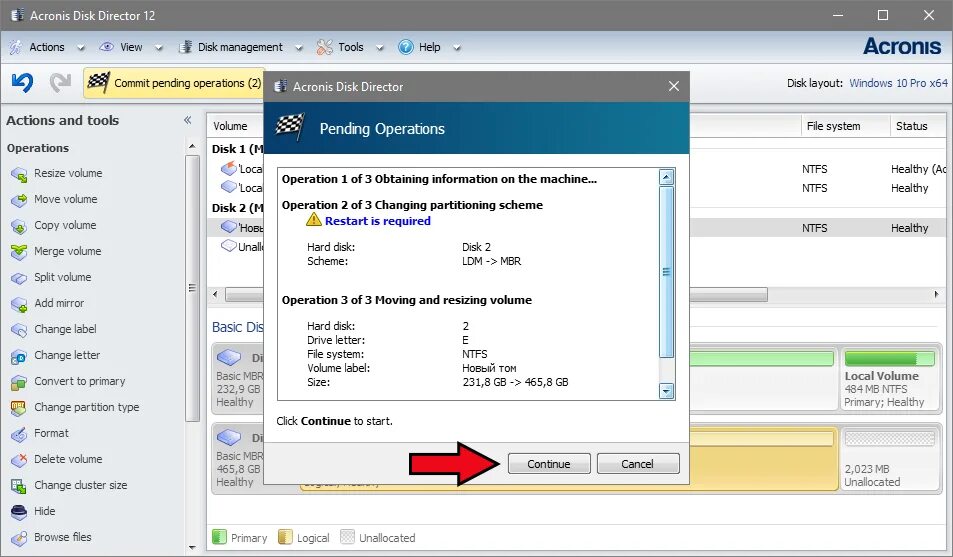Click the Convert to primary icon
The image size is (953, 557).
click(x=19, y=382)
